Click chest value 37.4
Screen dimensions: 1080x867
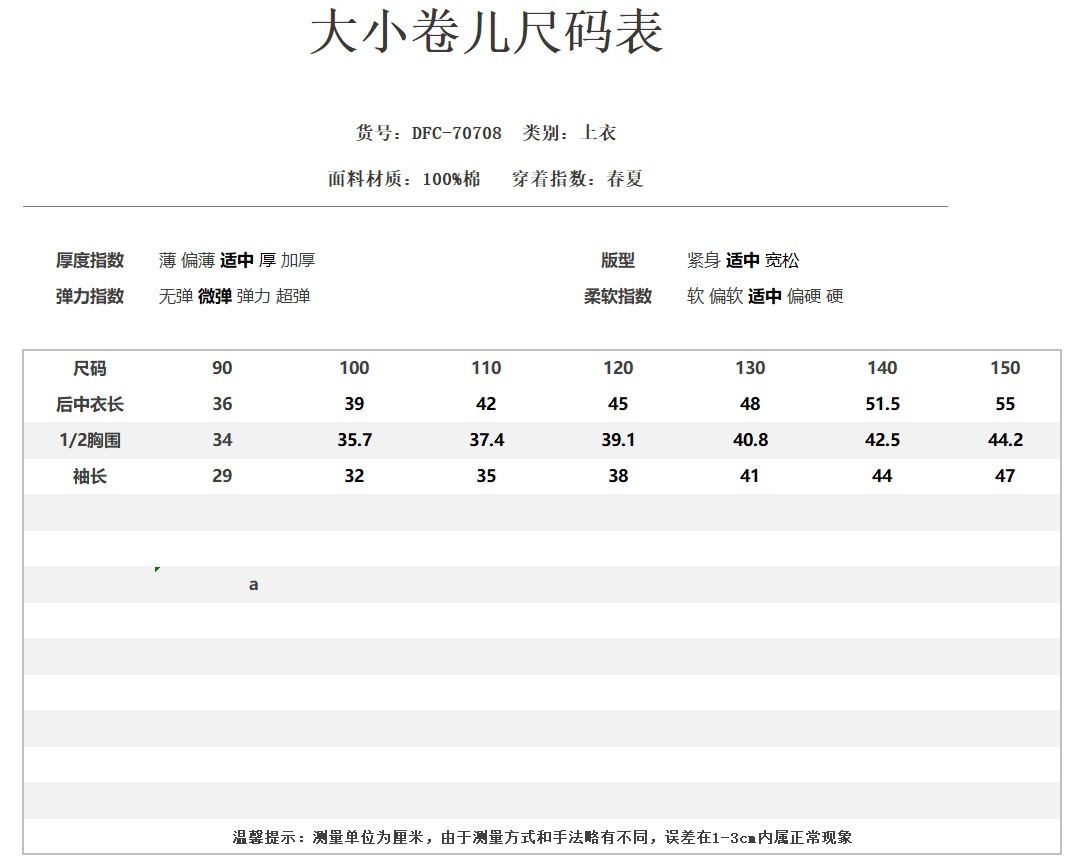(x=486, y=439)
